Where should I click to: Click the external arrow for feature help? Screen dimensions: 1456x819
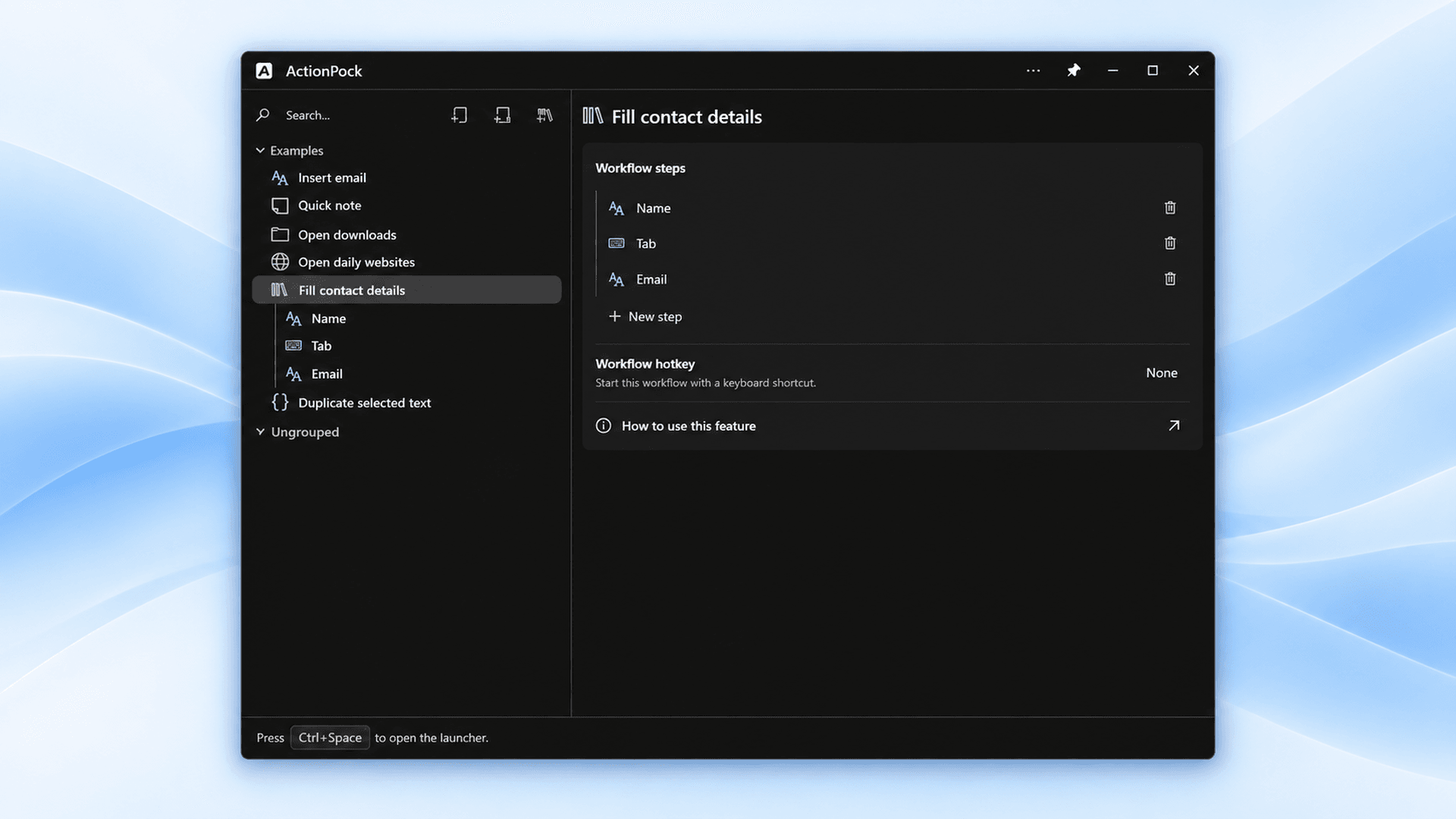[x=1174, y=425]
